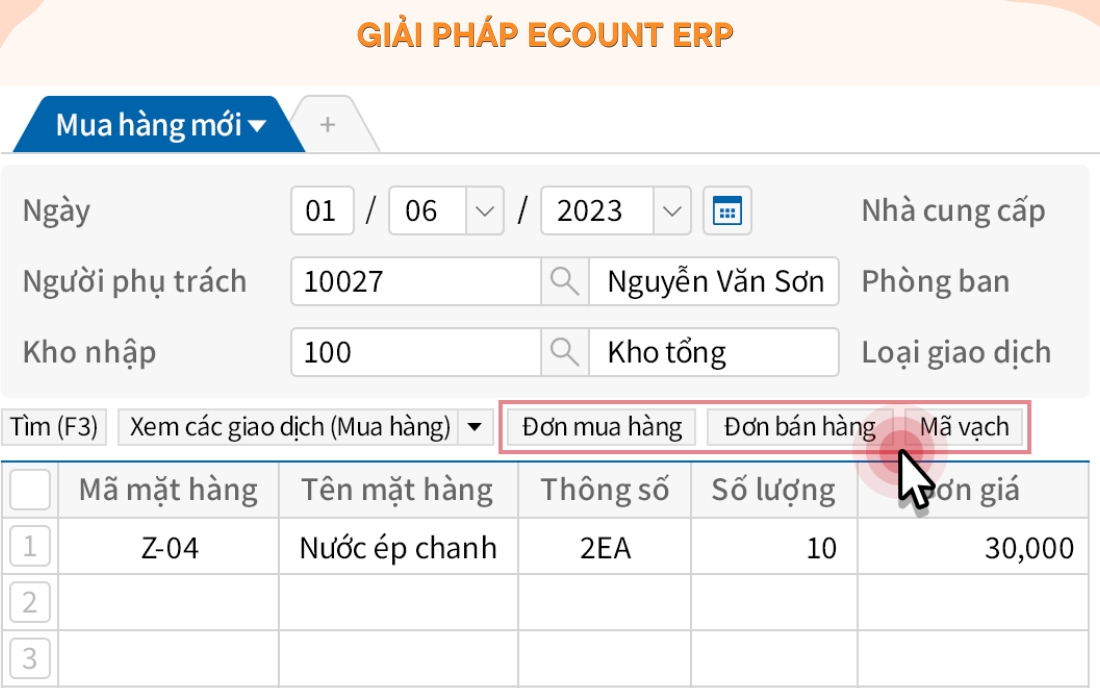
Task: Add a new tab with plus icon
Action: (x=328, y=125)
